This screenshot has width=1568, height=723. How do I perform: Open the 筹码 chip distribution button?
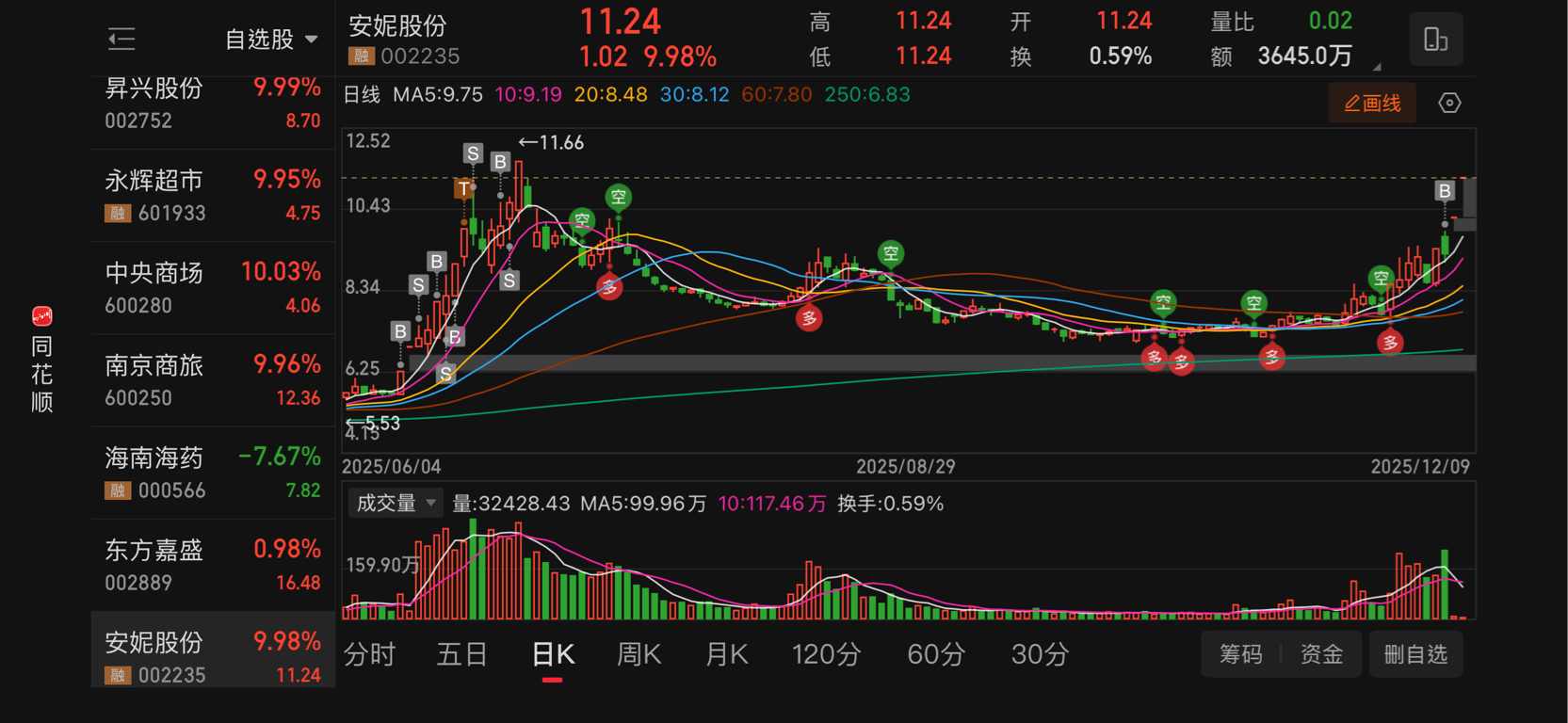click(1240, 654)
